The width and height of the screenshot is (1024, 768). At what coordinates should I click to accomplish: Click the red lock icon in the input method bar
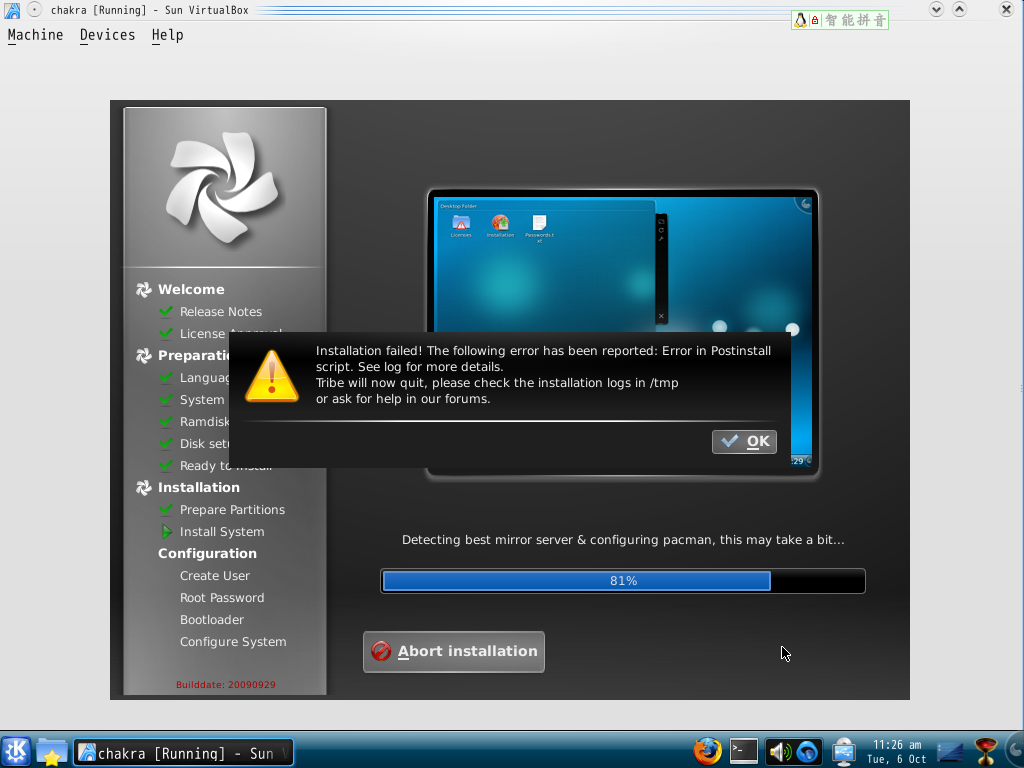coord(815,20)
